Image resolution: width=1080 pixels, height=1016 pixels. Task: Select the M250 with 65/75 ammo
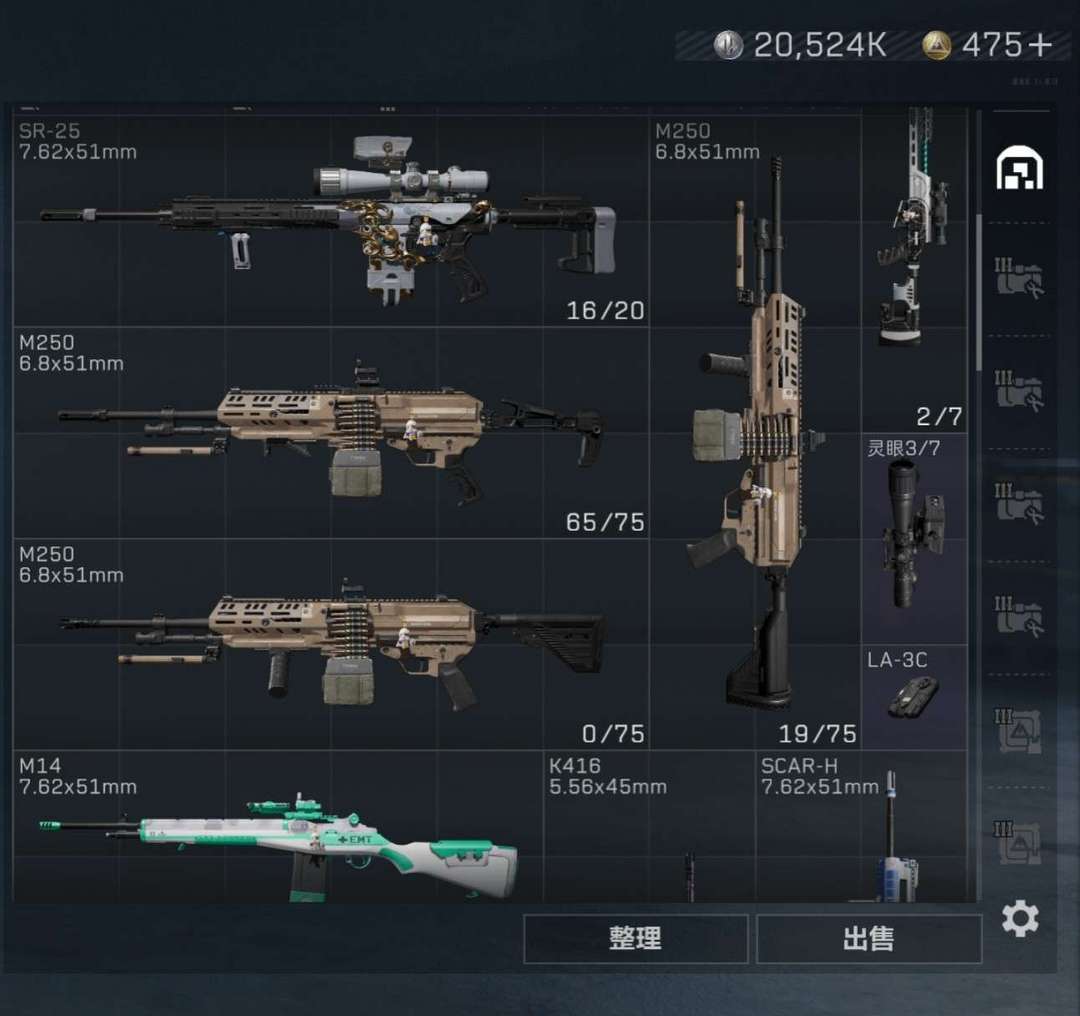click(x=331, y=433)
